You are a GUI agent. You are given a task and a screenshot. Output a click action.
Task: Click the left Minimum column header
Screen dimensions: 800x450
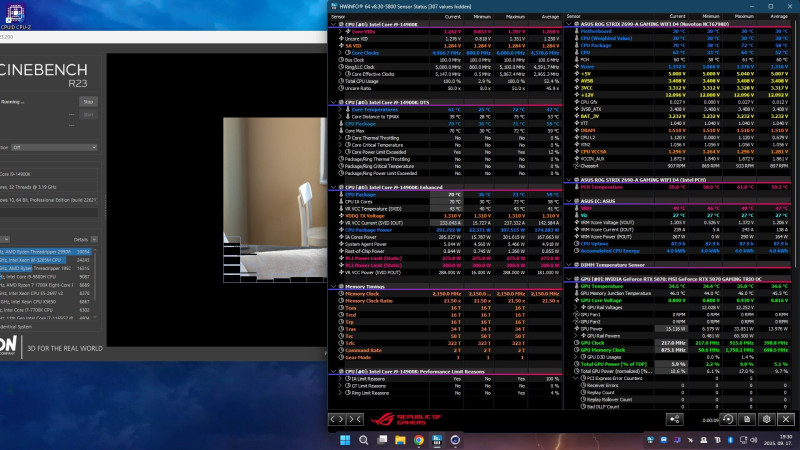tap(482, 17)
